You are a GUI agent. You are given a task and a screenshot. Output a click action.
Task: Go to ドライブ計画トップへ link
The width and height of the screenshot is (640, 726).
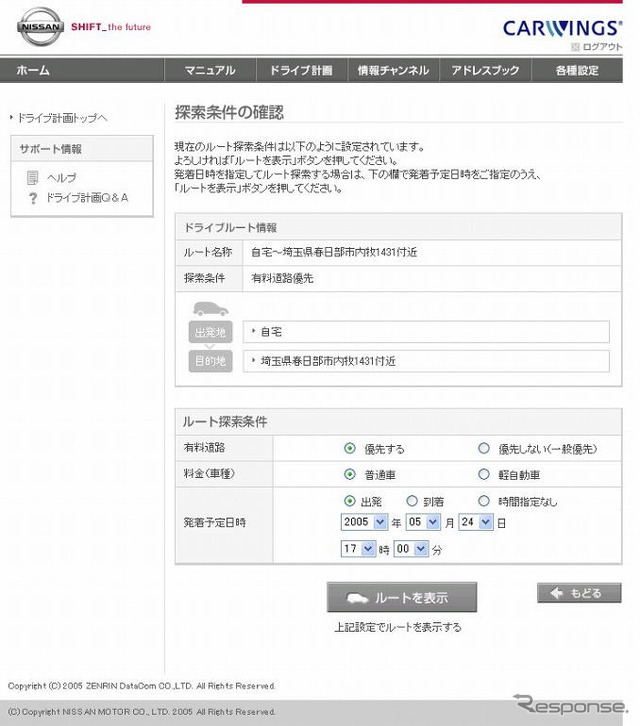(62, 118)
